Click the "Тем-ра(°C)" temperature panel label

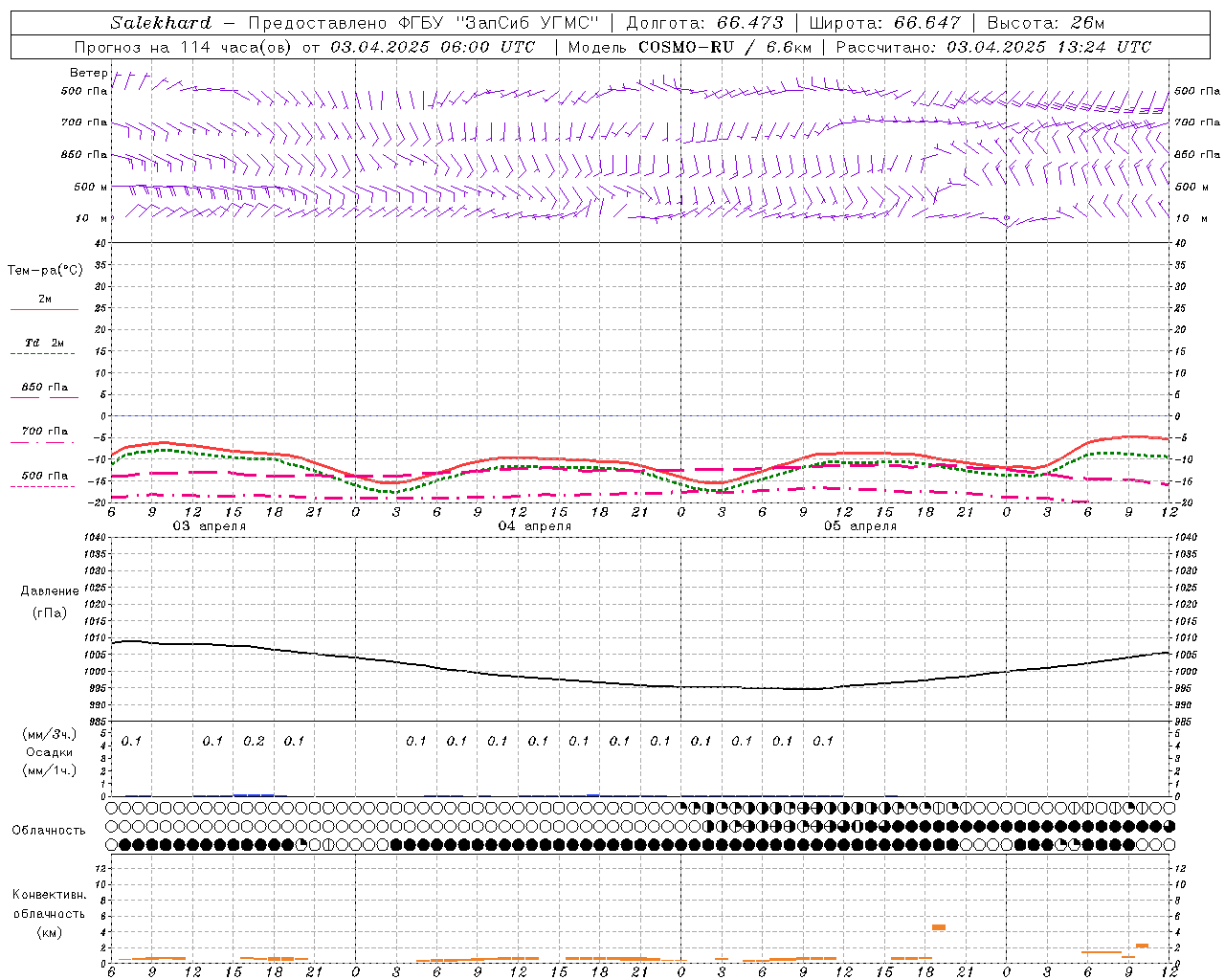(45, 271)
